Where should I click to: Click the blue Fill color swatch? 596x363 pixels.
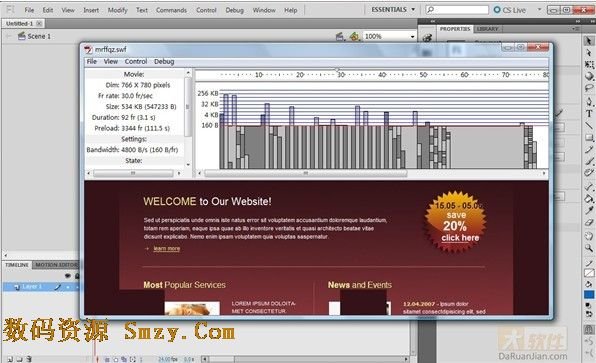pyautogui.click(x=589, y=295)
